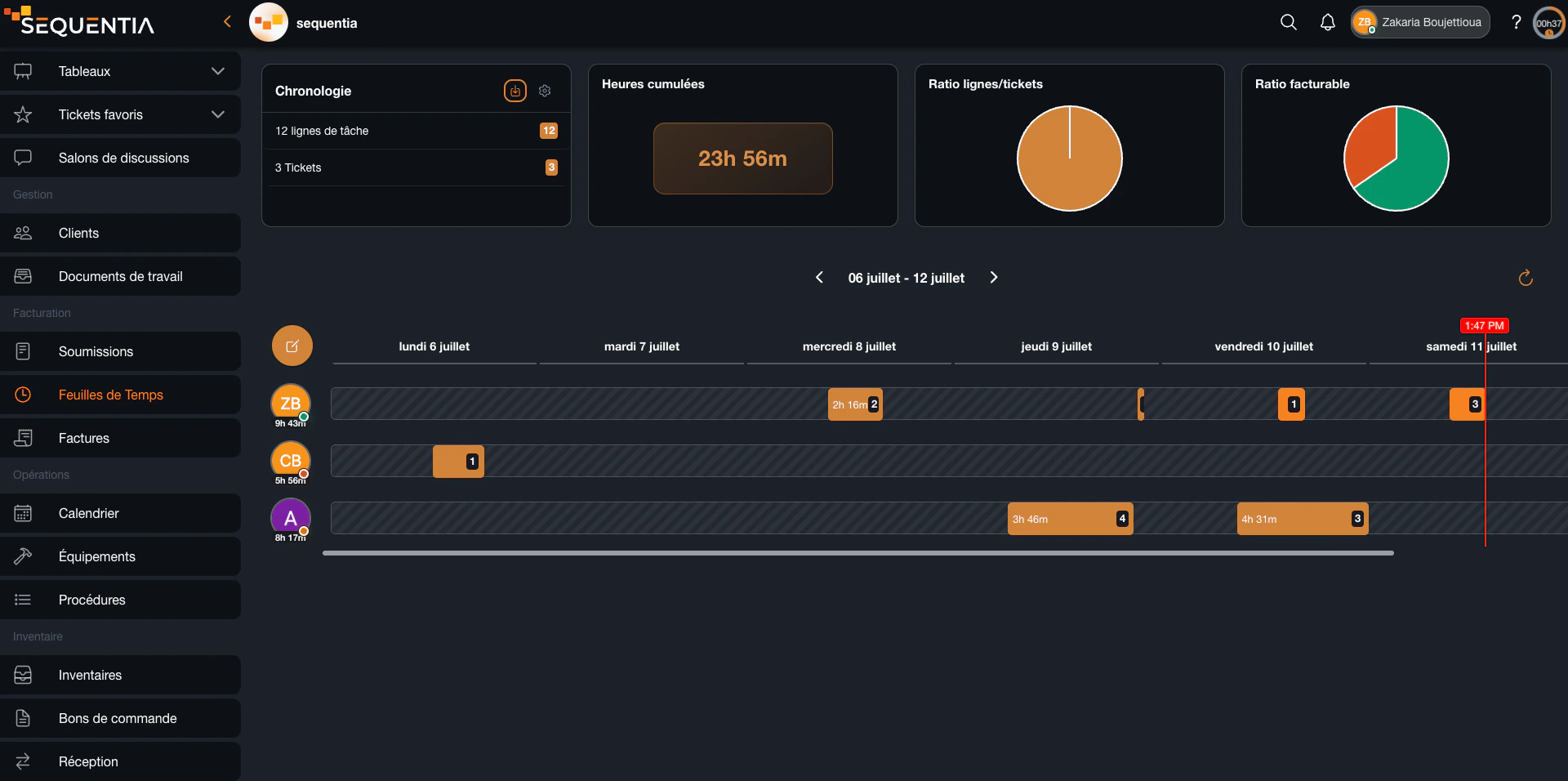Open the notifications bell

[1328, 22]
